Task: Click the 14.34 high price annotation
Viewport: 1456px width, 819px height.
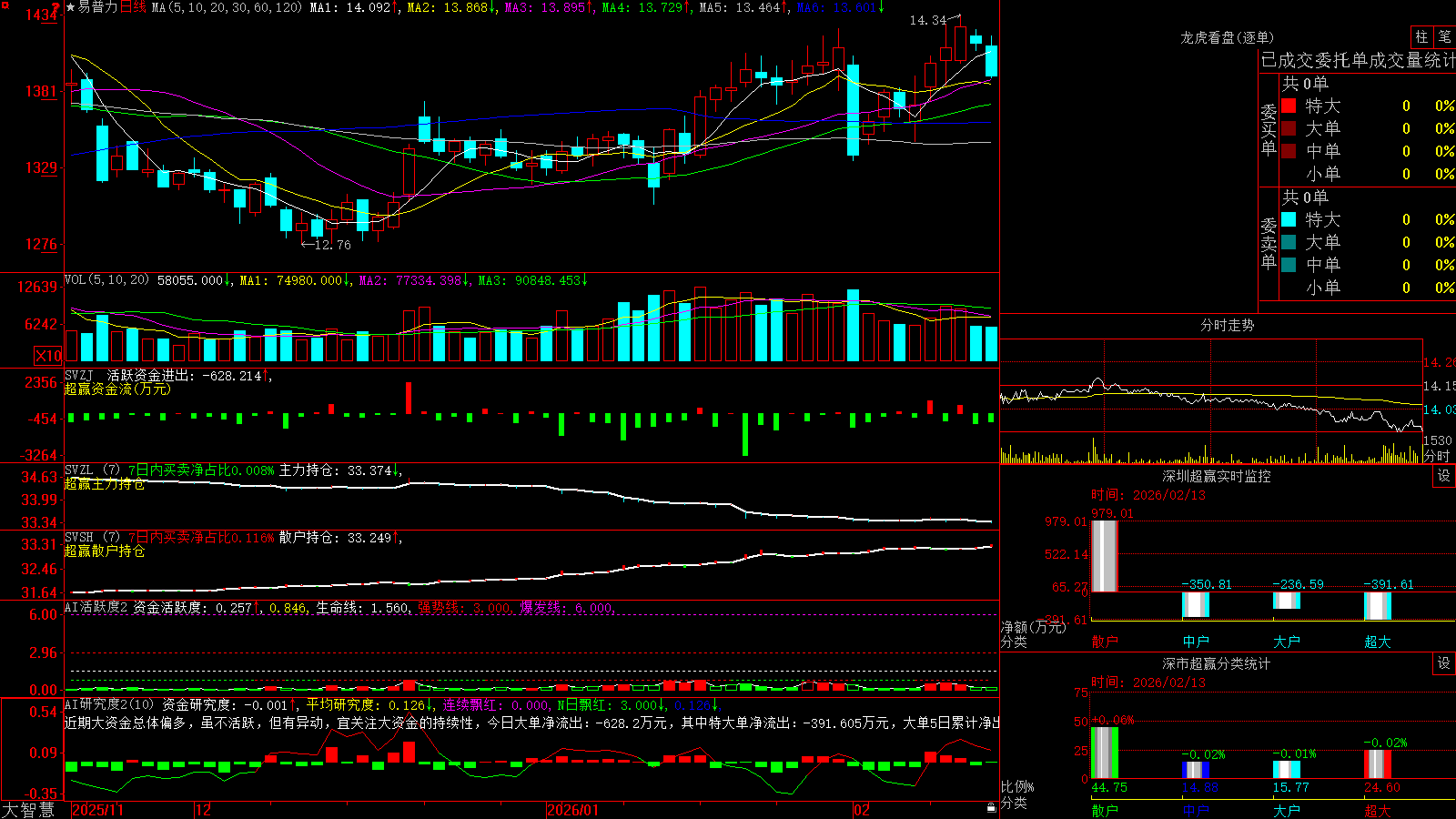Action: pyautogui.click(x=928, y=20)
